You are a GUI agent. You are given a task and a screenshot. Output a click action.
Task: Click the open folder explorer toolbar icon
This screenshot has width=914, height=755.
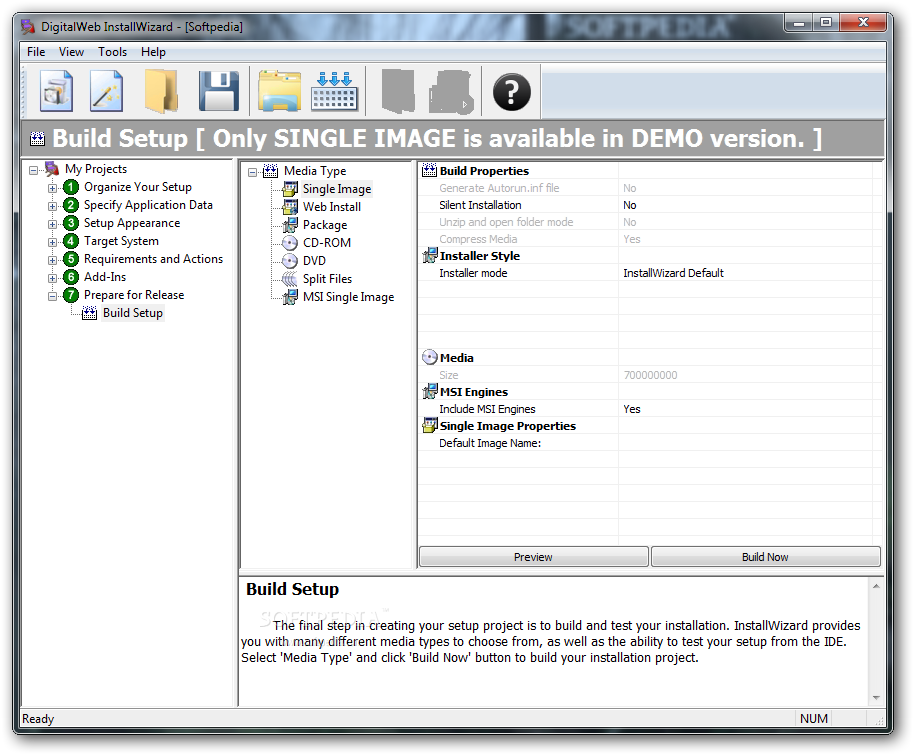[280, 91]
